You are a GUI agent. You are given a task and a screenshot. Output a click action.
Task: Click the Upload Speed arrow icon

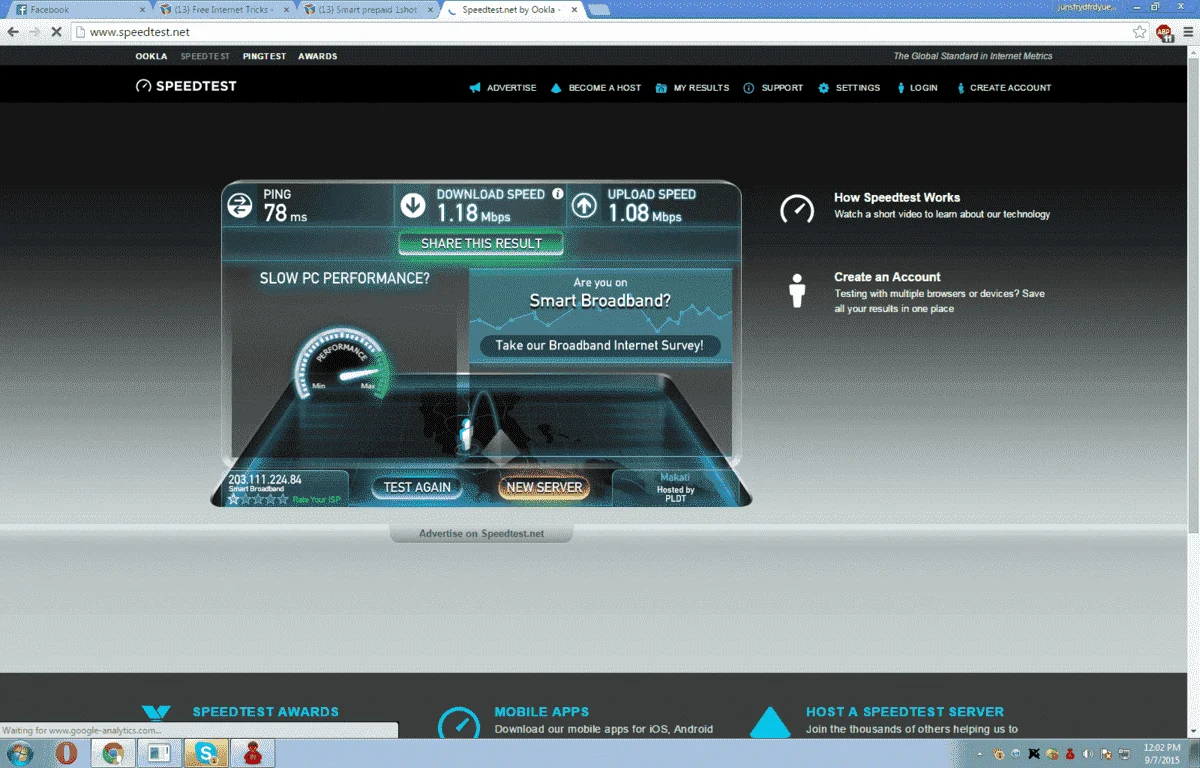[x=584, y=206]
